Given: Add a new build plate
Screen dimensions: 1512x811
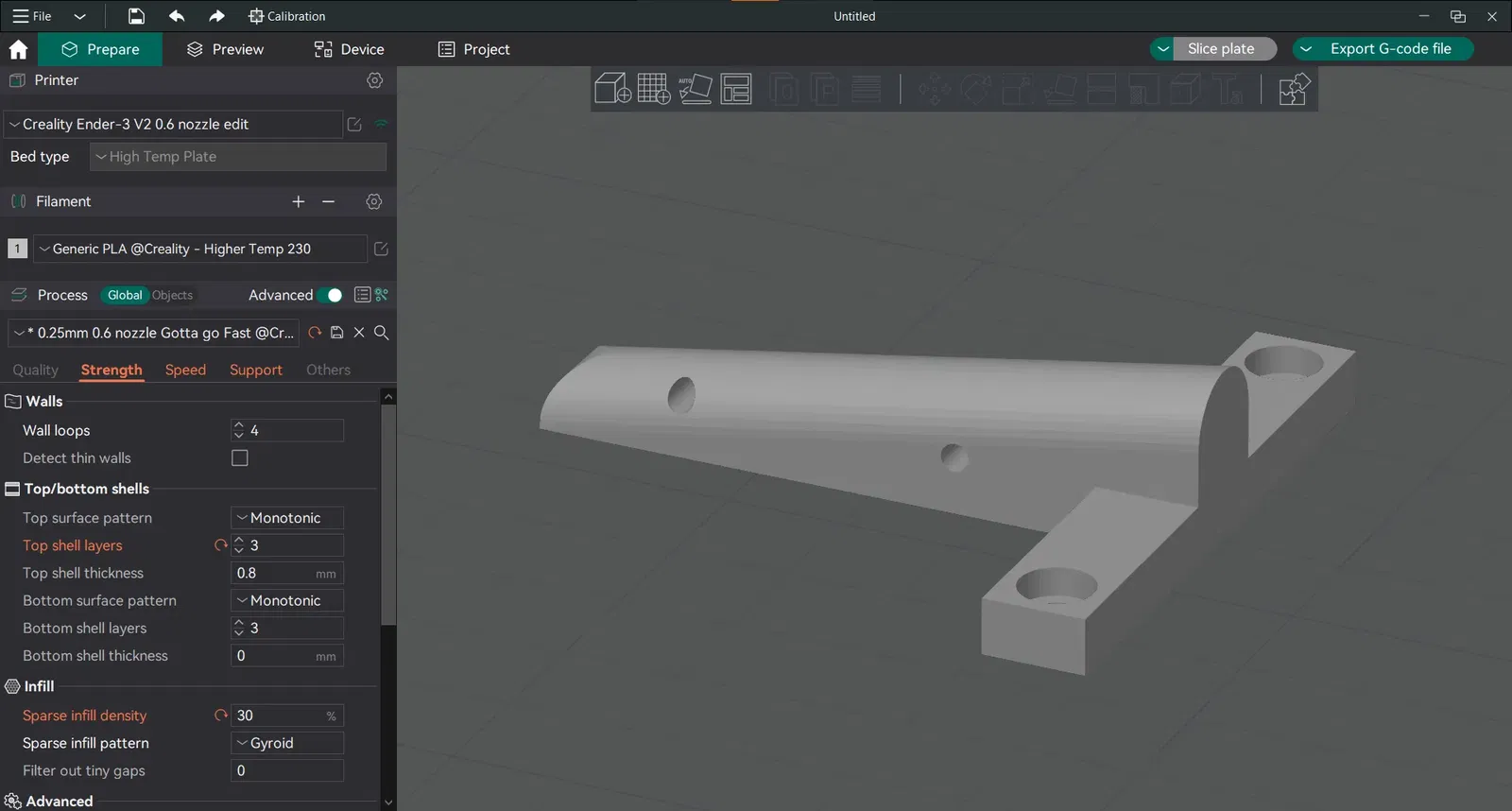Looking at the screenshot, I should [654, 89].
